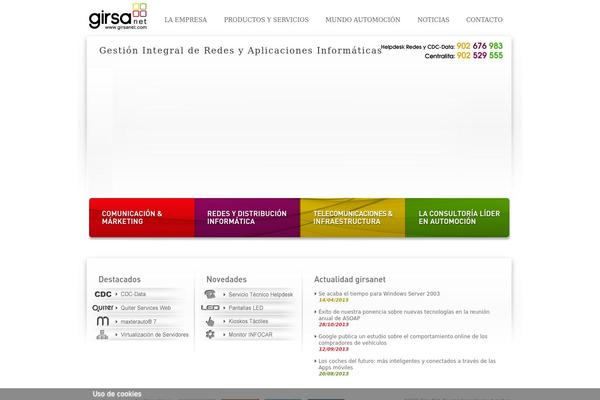Open Quiter Services Web link
This screenshot has height=400, width=600.
point(146,308)
